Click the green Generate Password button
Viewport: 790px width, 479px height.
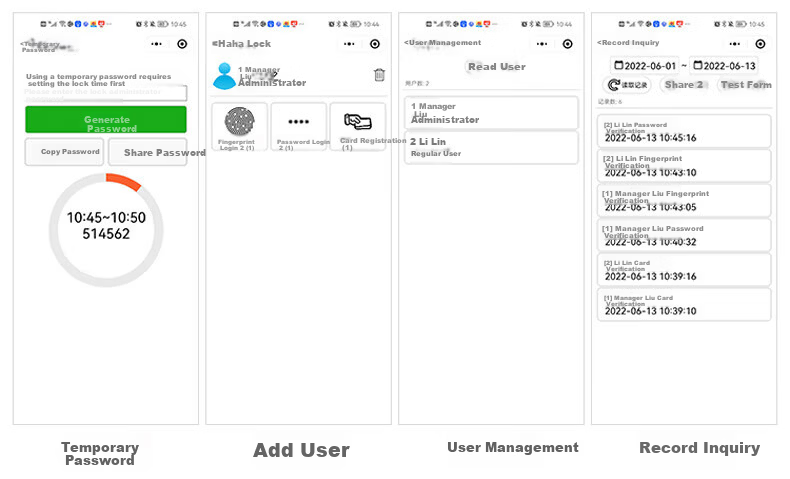106,119
